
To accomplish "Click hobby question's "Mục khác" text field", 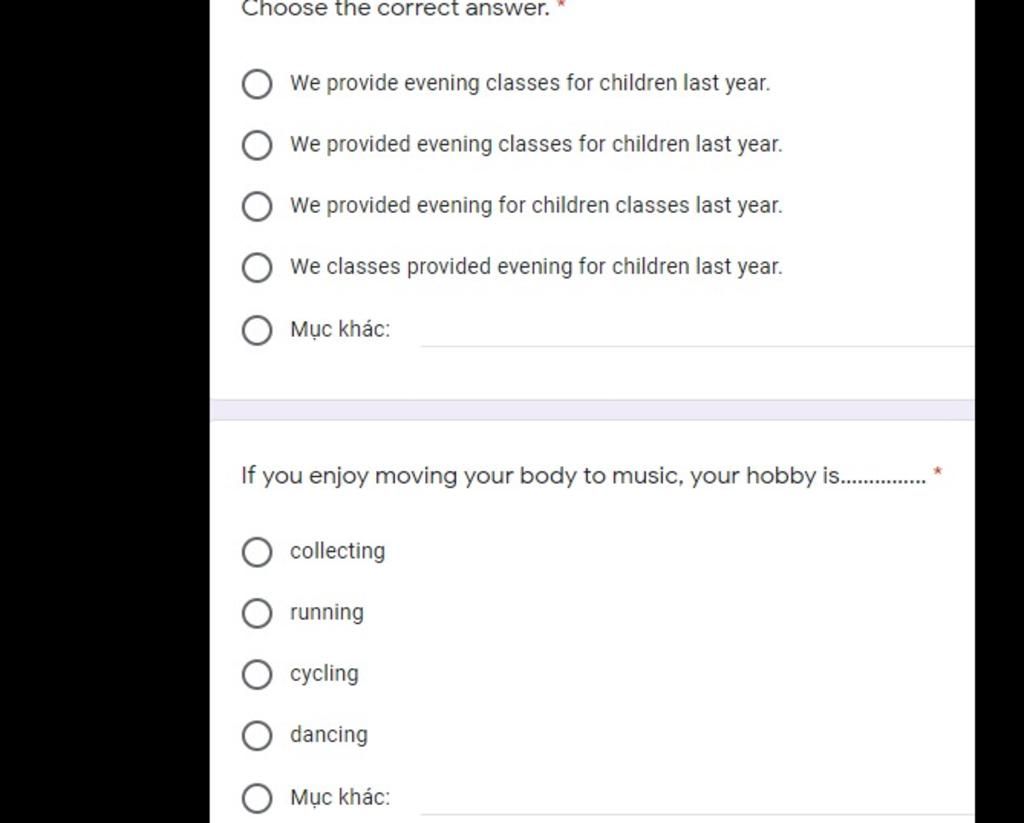I will click(696, 799).
